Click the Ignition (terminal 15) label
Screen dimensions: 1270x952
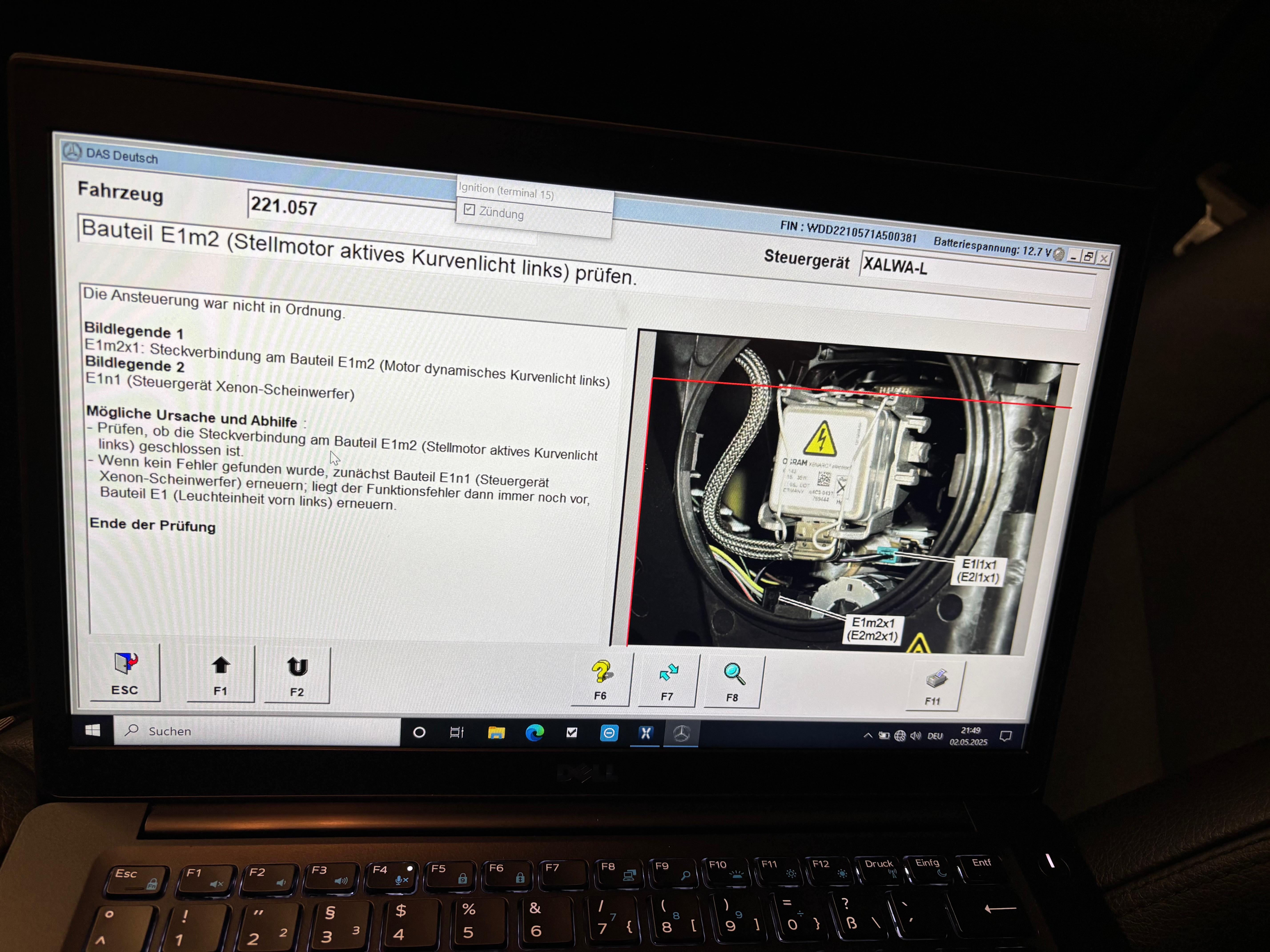point(506,191)
